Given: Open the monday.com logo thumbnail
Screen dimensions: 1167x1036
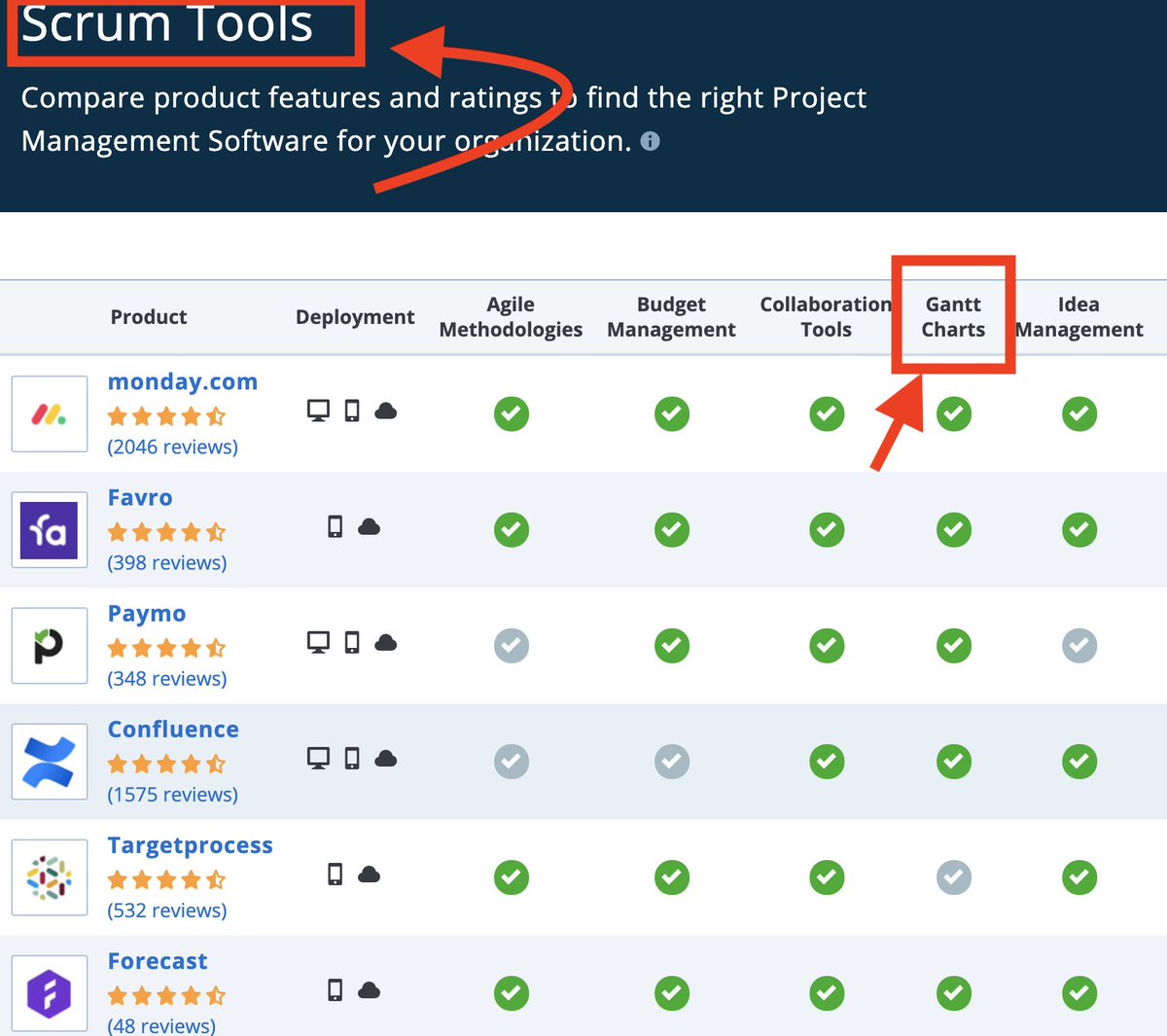Looking at the screenshot, I should tap(50, 414).
